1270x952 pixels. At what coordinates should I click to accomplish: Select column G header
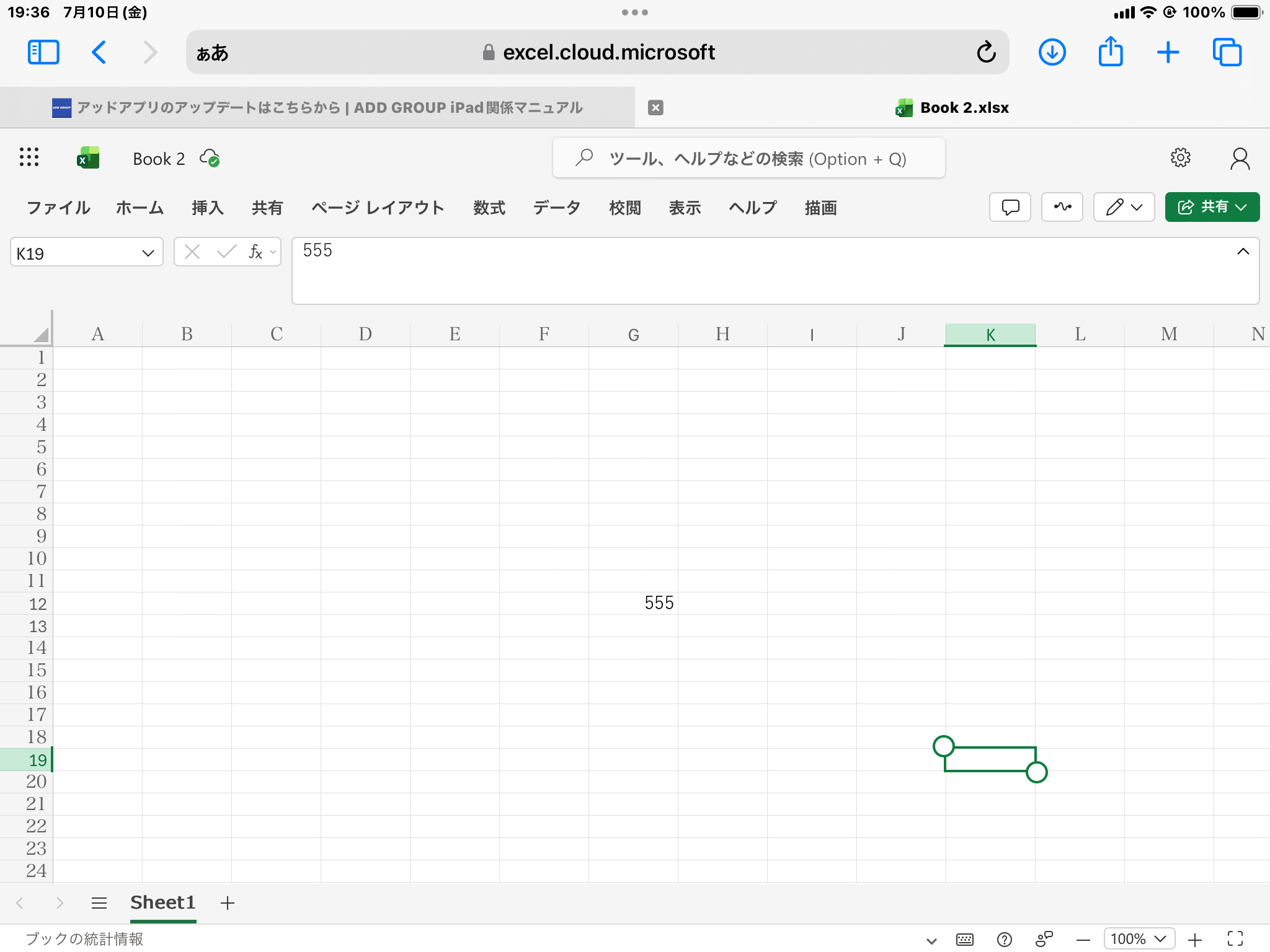[x=633, y=335]
